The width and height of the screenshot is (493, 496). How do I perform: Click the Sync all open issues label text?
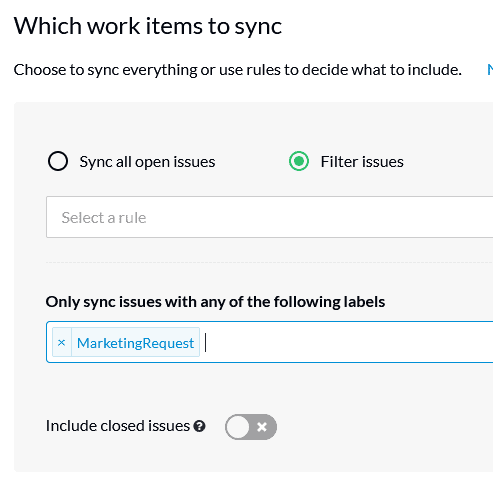147,162
